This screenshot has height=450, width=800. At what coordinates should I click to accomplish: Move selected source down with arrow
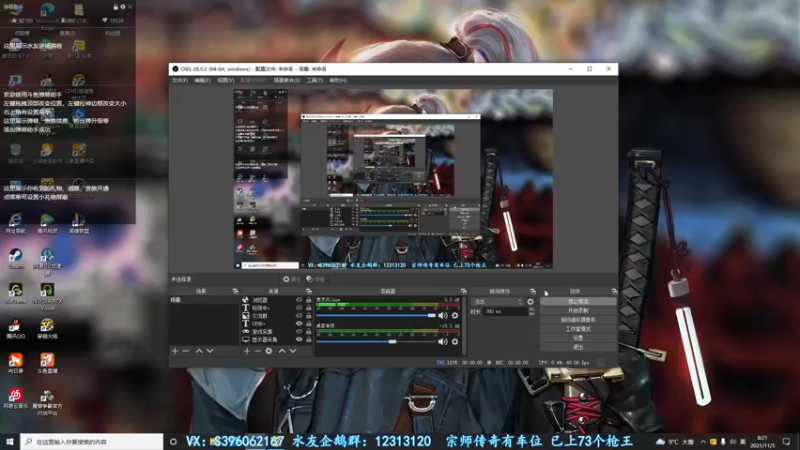click(293, 351)
